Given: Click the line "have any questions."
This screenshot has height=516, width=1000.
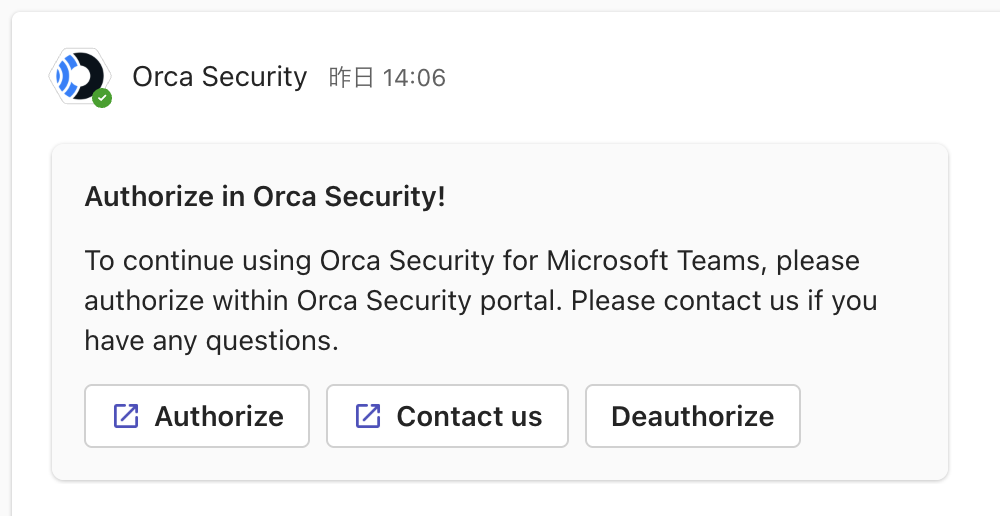Looking at the screenshot, I should coord(211,341).
